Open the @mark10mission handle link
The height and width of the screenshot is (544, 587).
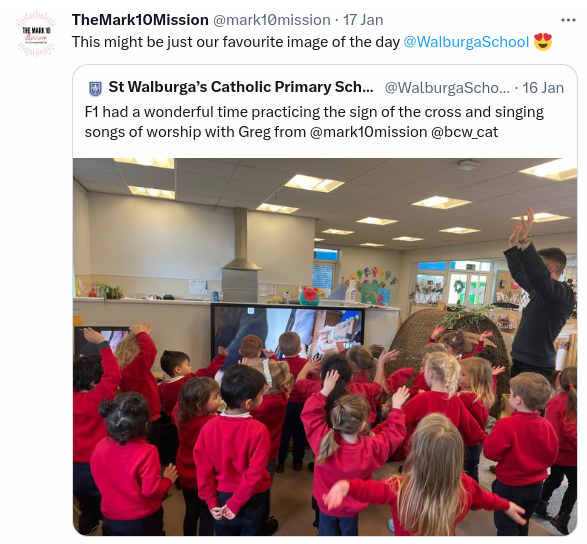271,20
